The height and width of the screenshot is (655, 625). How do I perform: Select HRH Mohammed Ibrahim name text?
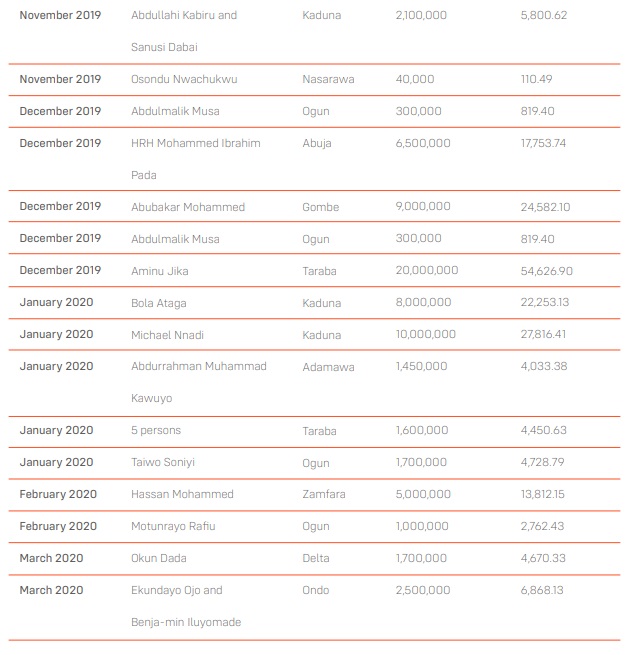tap(196, 143)
